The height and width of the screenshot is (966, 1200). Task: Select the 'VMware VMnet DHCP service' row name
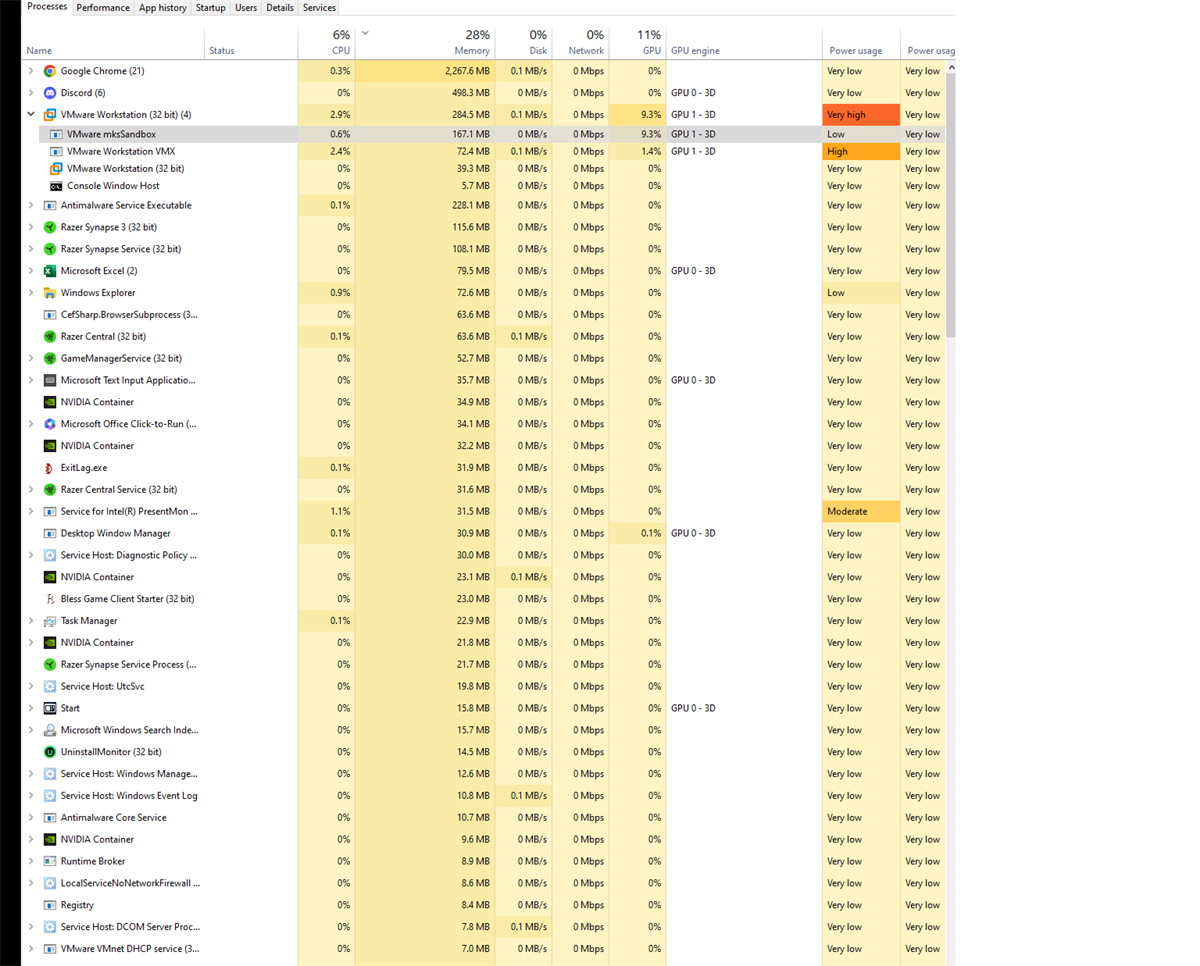[130, 949]
